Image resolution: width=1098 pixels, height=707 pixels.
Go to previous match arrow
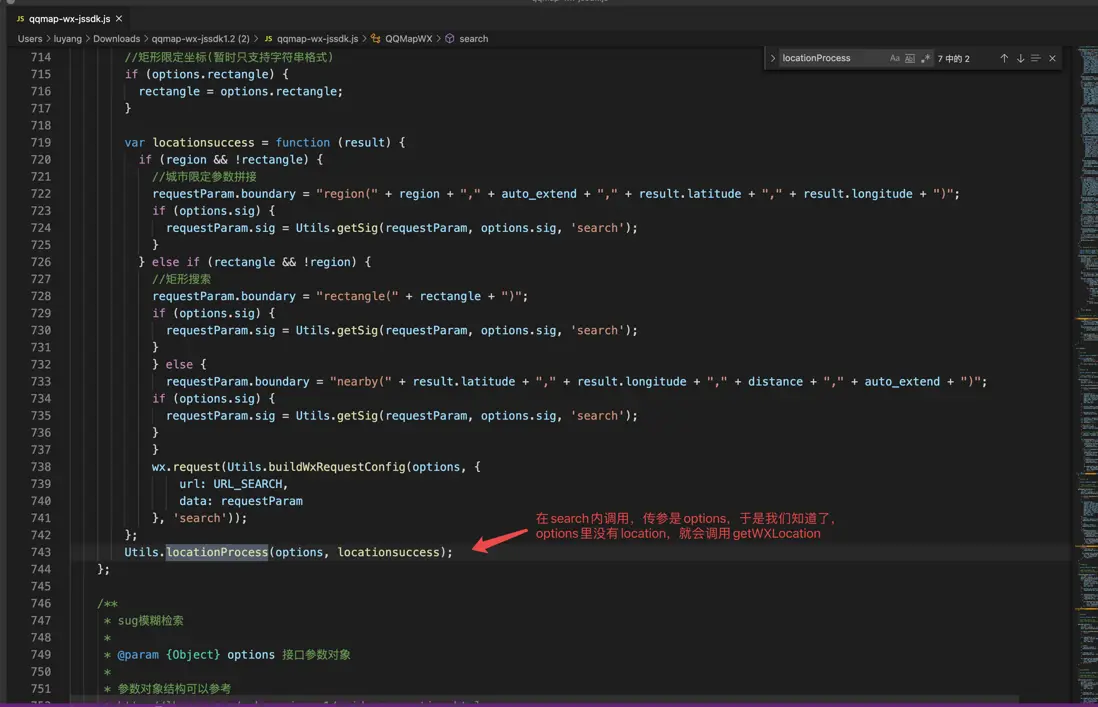(1004, 59)
